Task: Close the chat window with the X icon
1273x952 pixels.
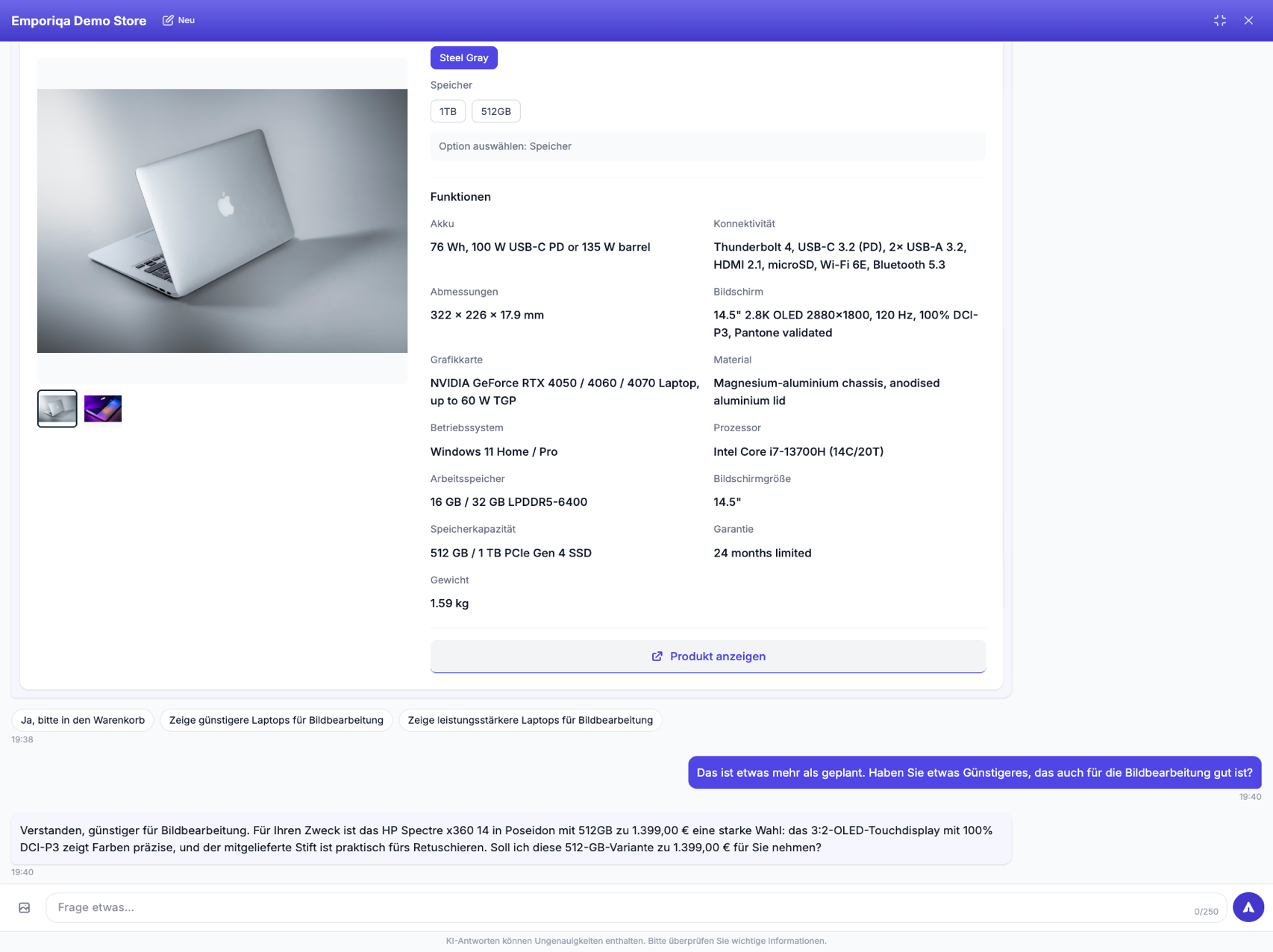Action: [1248, 20]
